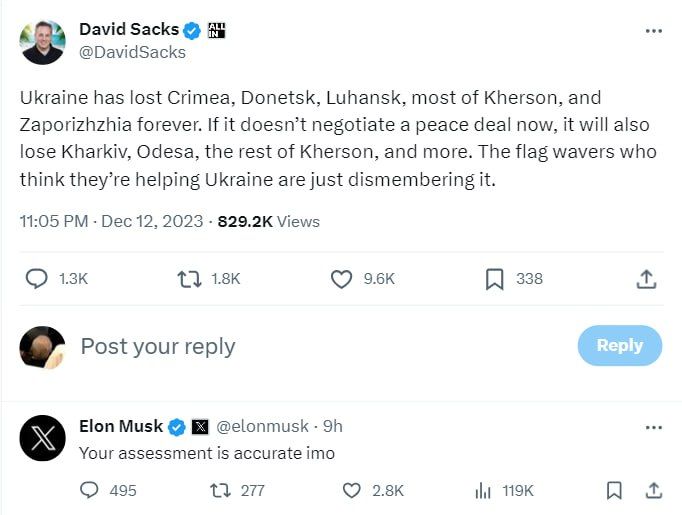Open David Sacks' profile picture
This screenshot has height=515, width=682.
click(x=42, y=42)
